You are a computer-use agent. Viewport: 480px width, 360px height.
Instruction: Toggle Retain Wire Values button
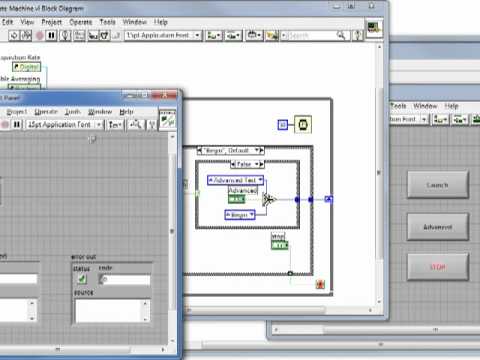pyautogui.click(x=79, y=35)
